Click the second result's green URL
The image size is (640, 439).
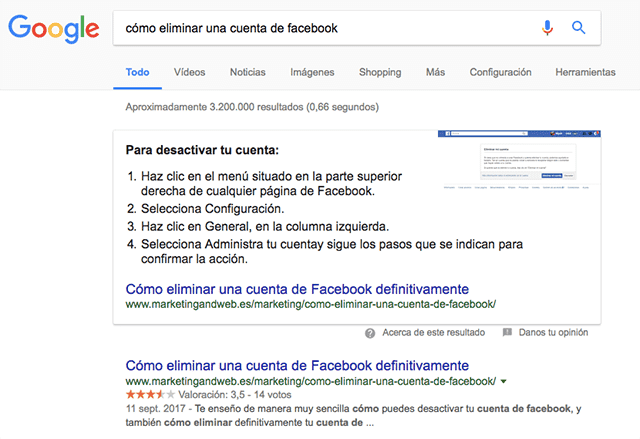(x=311, y=381)
